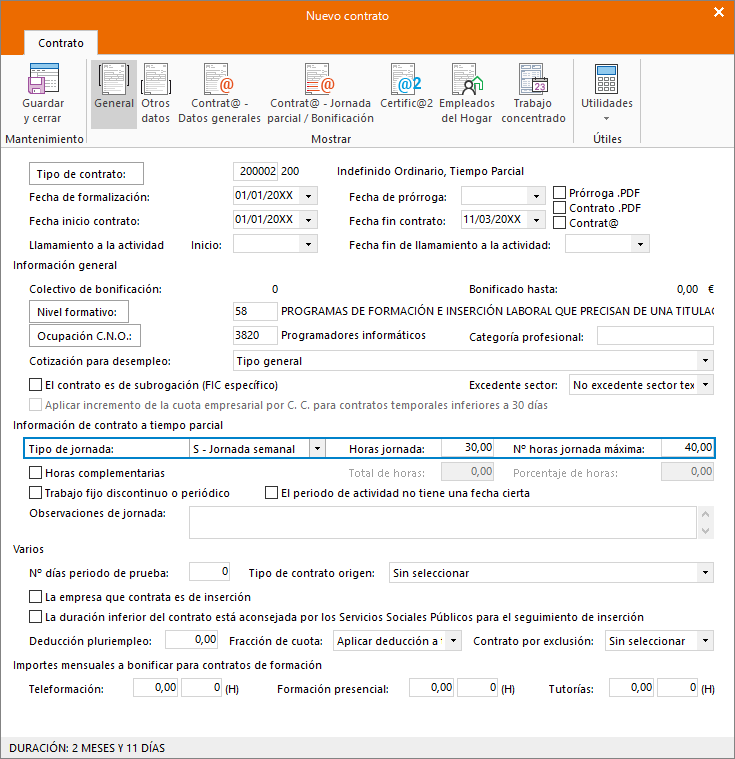Click Ocupación C.N.O. button
This screenshot has width=735, height=759.
pyautogui.click(x=85, y=336)
